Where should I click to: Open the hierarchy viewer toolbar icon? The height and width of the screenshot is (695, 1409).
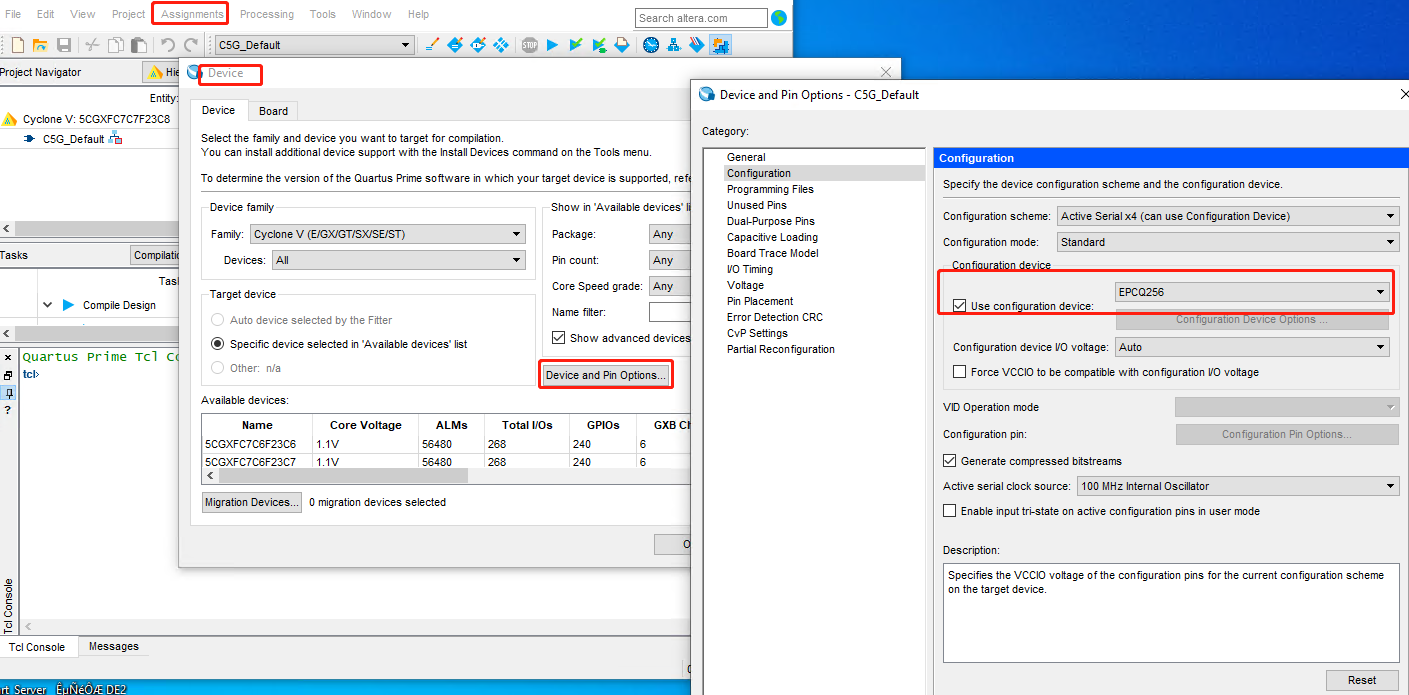coord(674,45)
